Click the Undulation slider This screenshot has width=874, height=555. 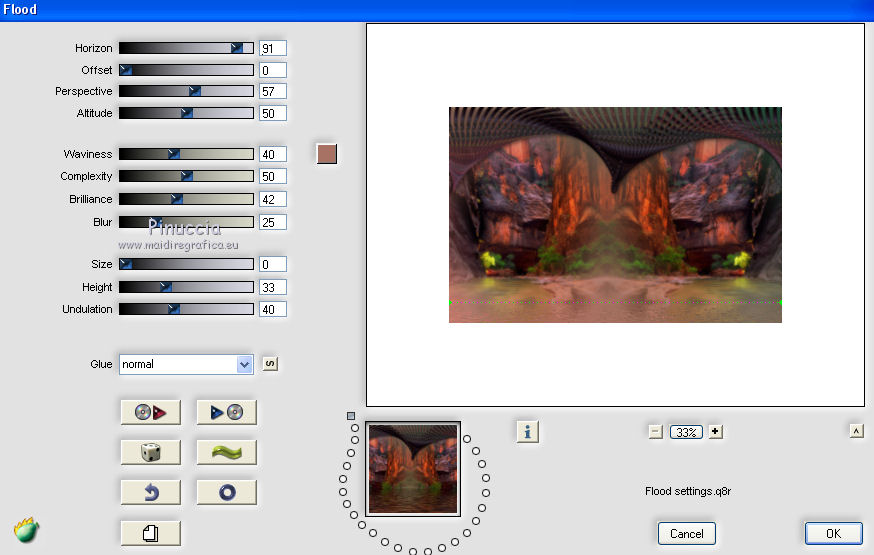186,309
